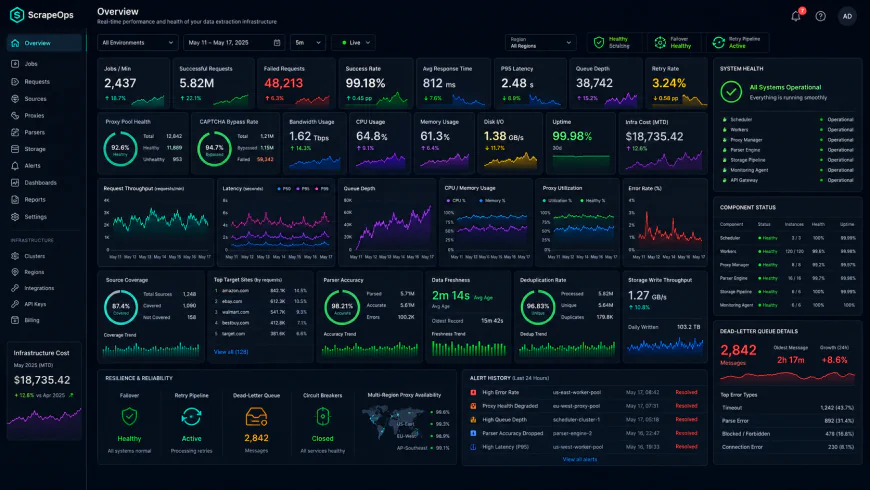870x490 pixels.
Task: Click the Retry Pipeline Active status badge
Action: click(x=737, y=42)
